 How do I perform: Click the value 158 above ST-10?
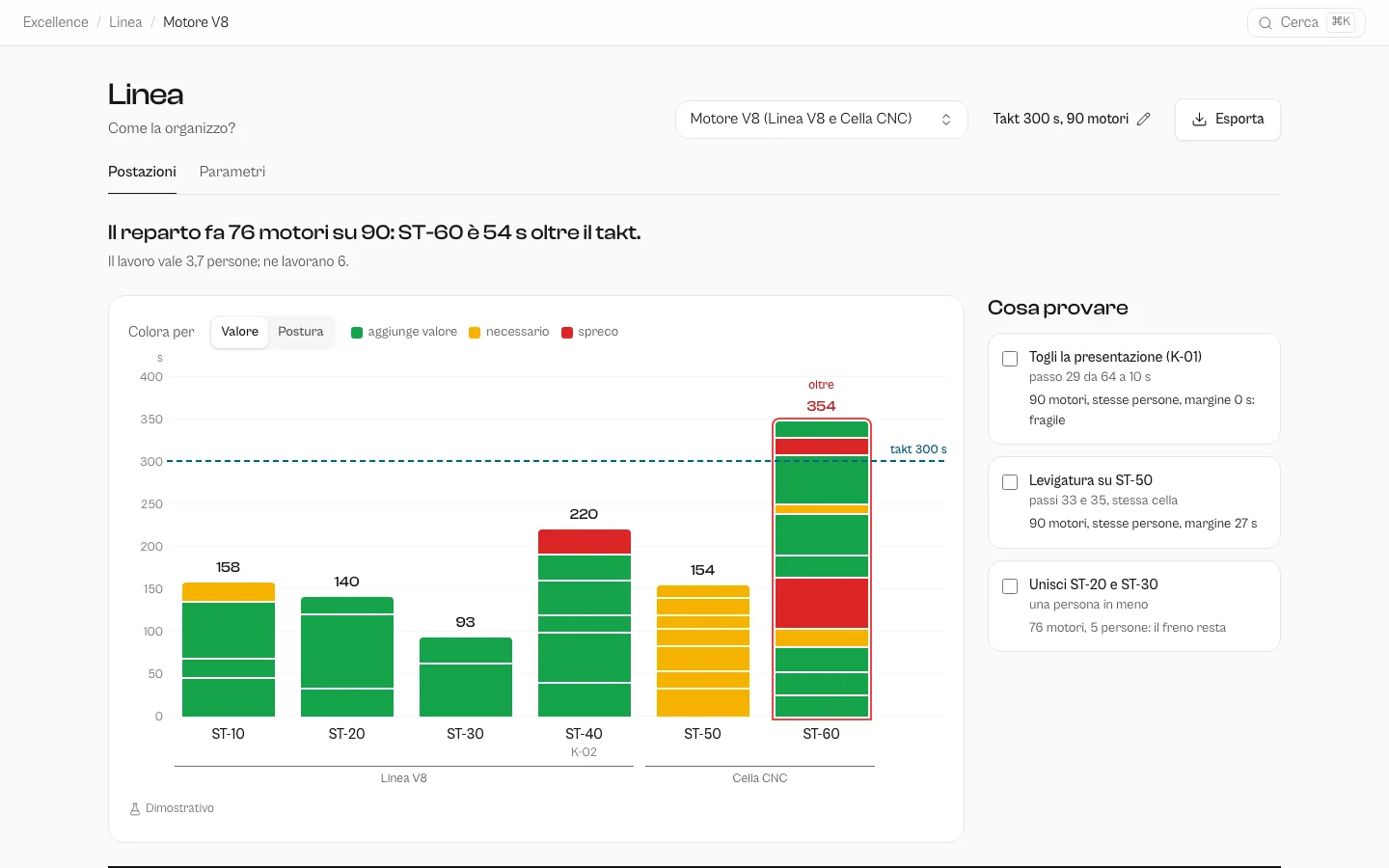229,567
